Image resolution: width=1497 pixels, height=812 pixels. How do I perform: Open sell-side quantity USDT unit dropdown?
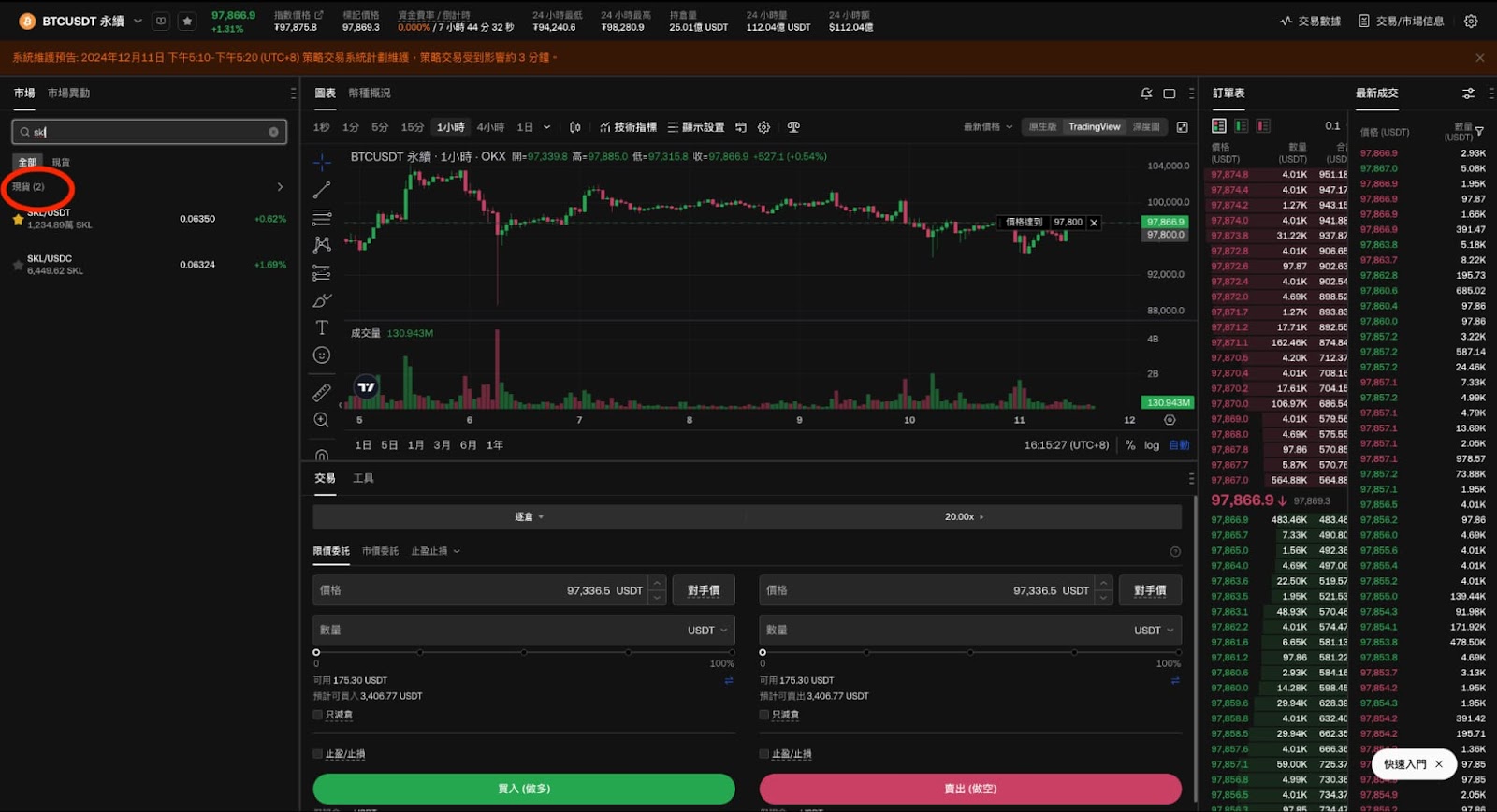[1154, 631]
